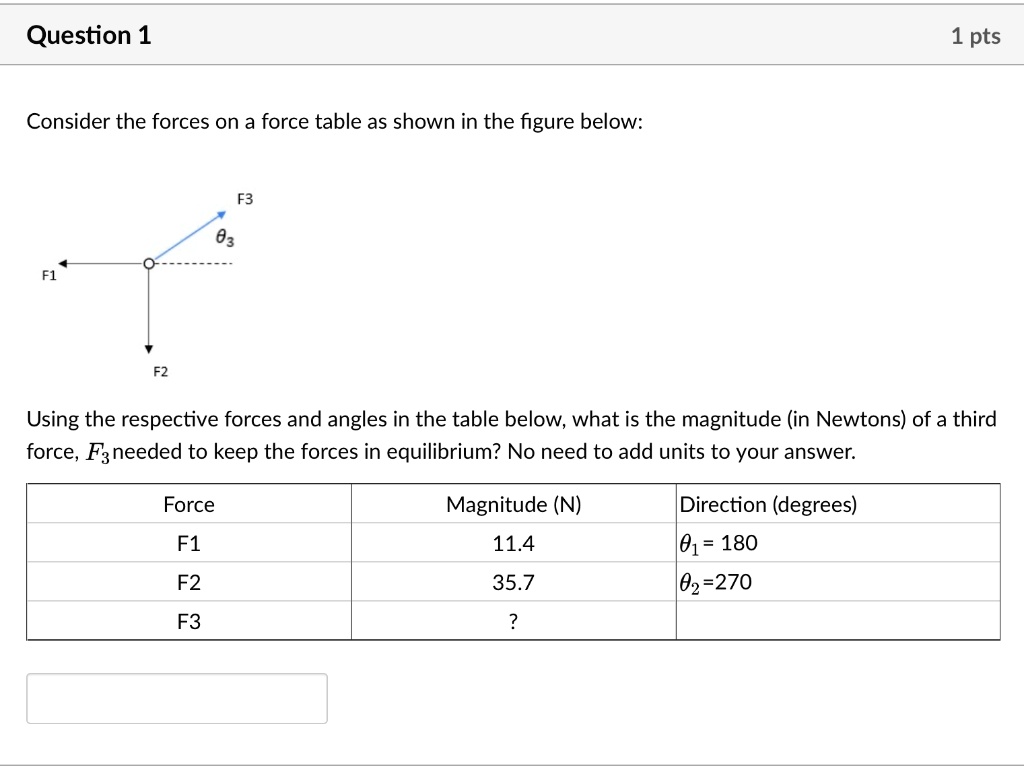This screenshot has width=1024, height=774.
Task: Select the F3 row in the table
Action: [188, 621]
